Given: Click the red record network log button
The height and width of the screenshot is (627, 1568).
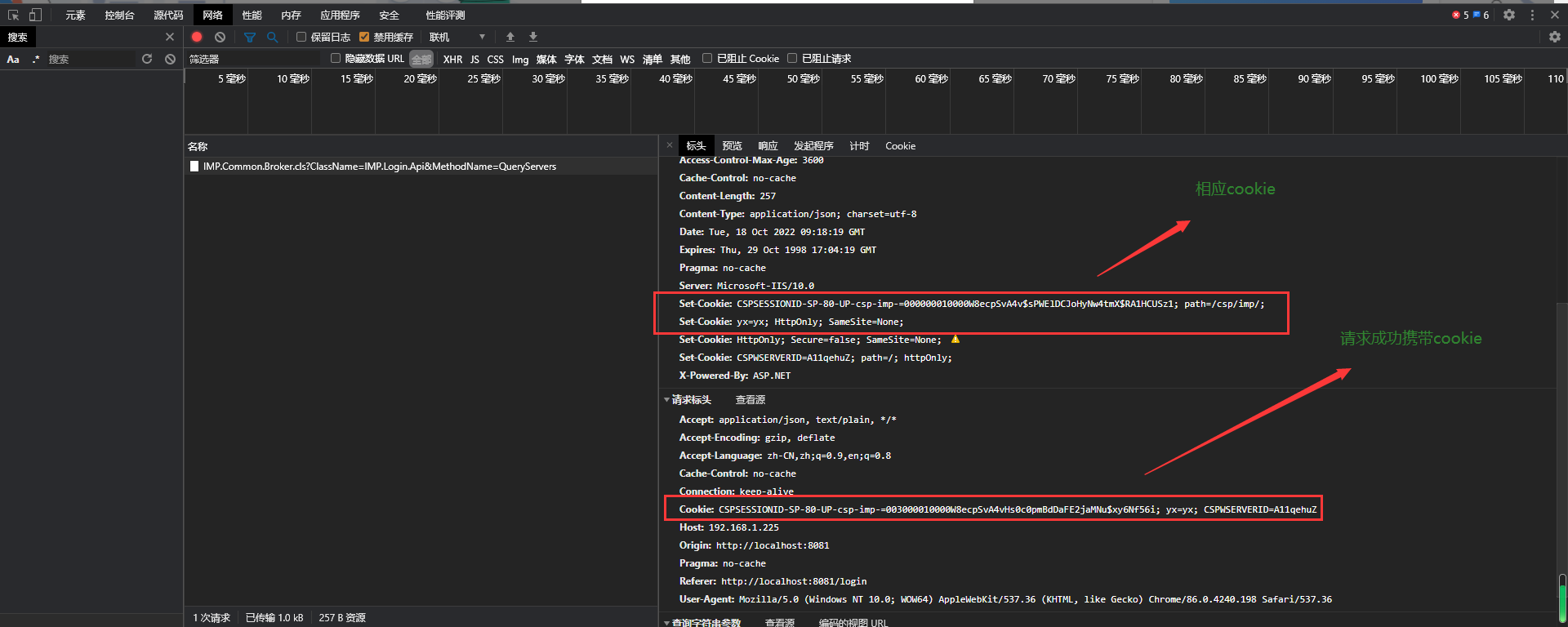Looking at the screenshot, I should point(197,37).
